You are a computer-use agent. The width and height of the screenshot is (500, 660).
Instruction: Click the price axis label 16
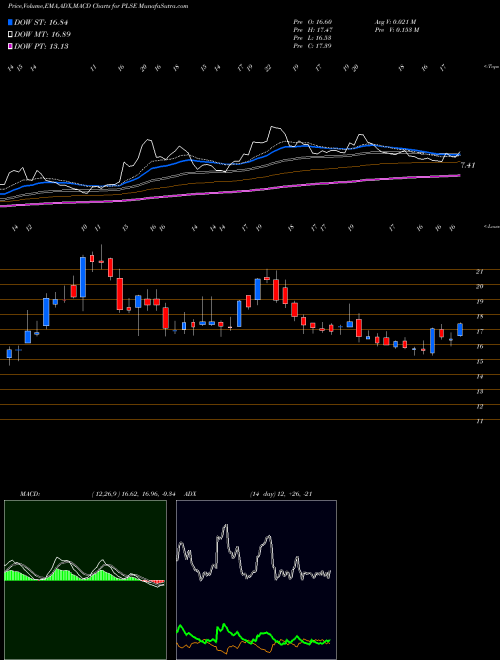(x=479, y=346)
